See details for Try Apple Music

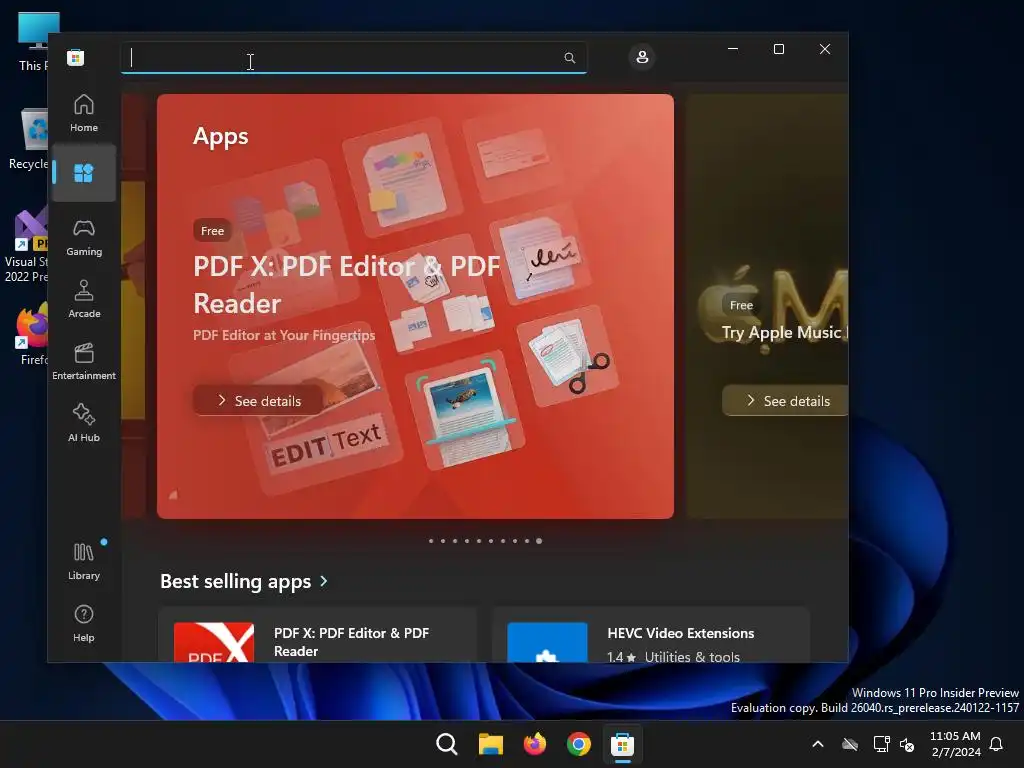pyautogui.click(x=786, y=400)
